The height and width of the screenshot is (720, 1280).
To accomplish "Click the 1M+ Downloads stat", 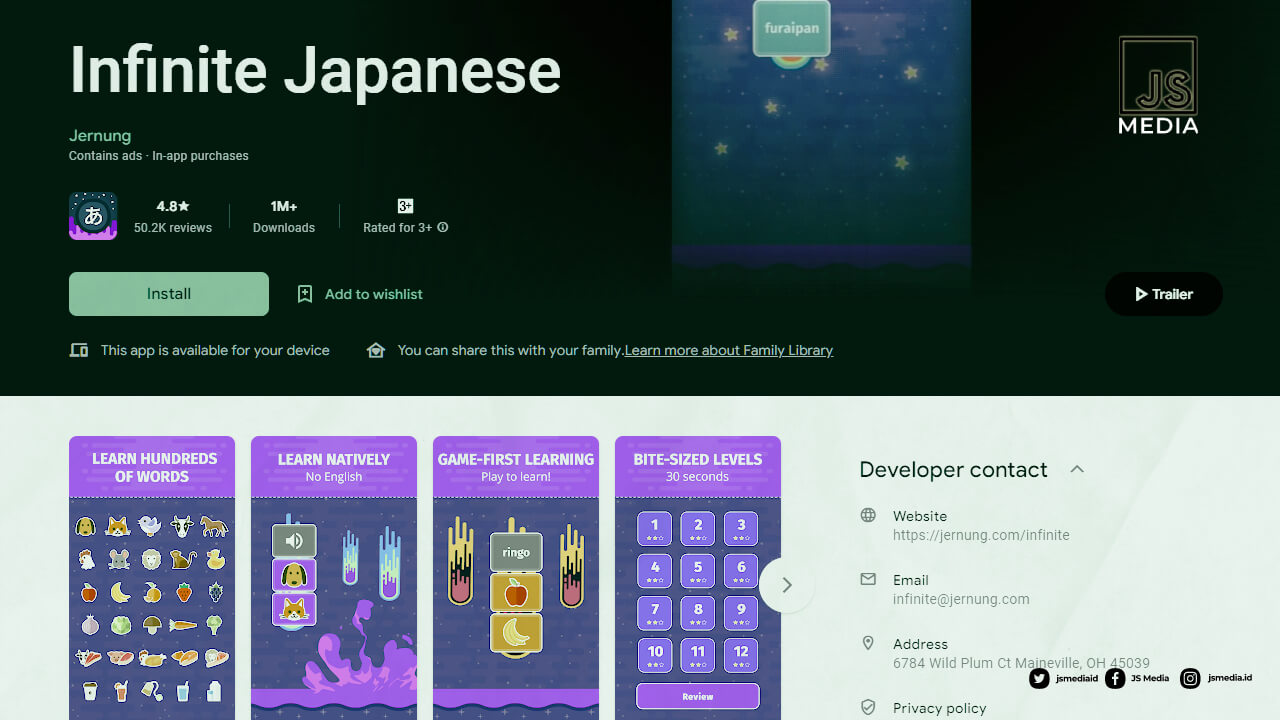I will click(284, 216).
